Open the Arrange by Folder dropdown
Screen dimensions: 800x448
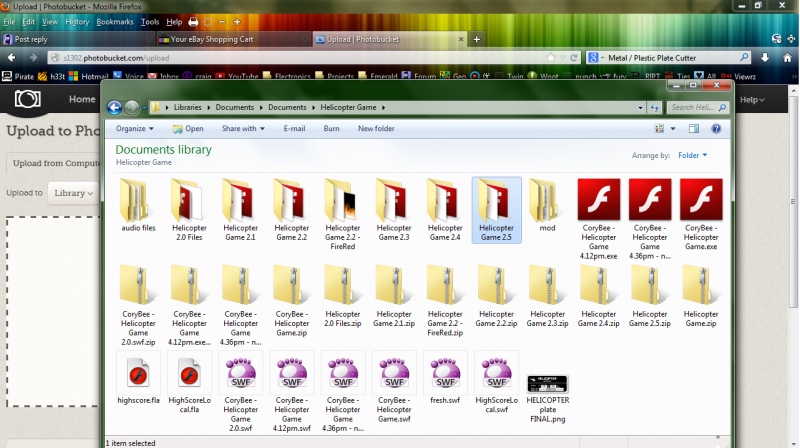pos(692,155)
